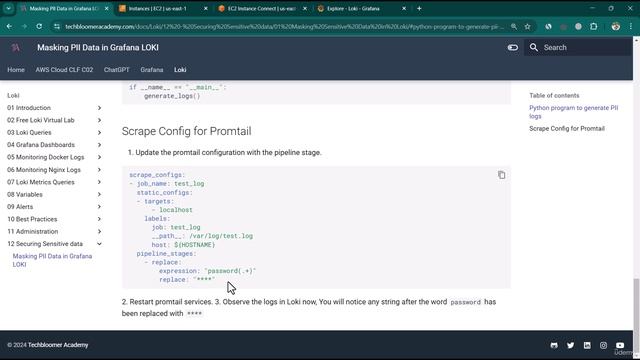
Task: Open the Twitter footer icon
Action: point(570,345)
